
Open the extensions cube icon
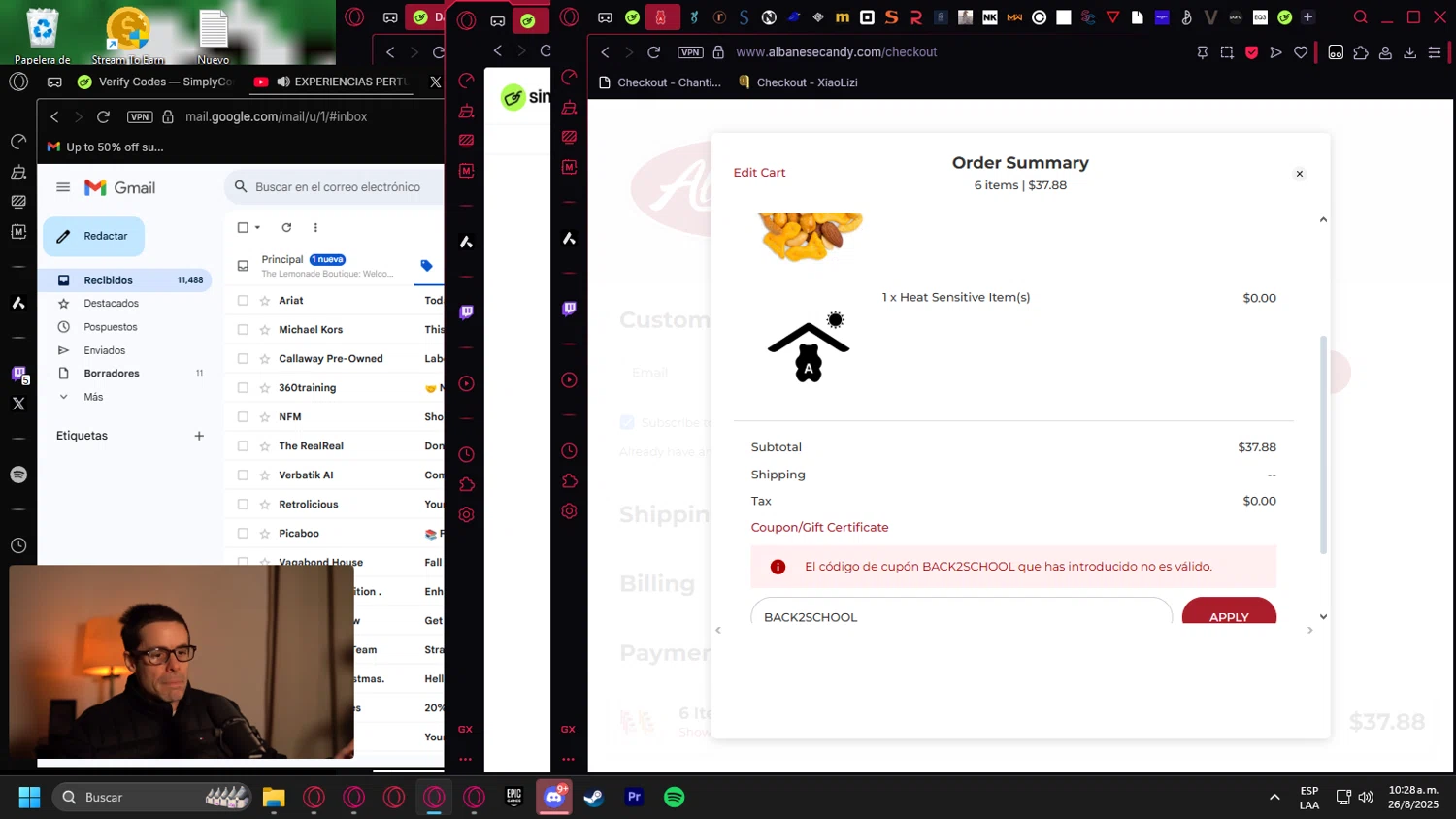click(1361, 52)
